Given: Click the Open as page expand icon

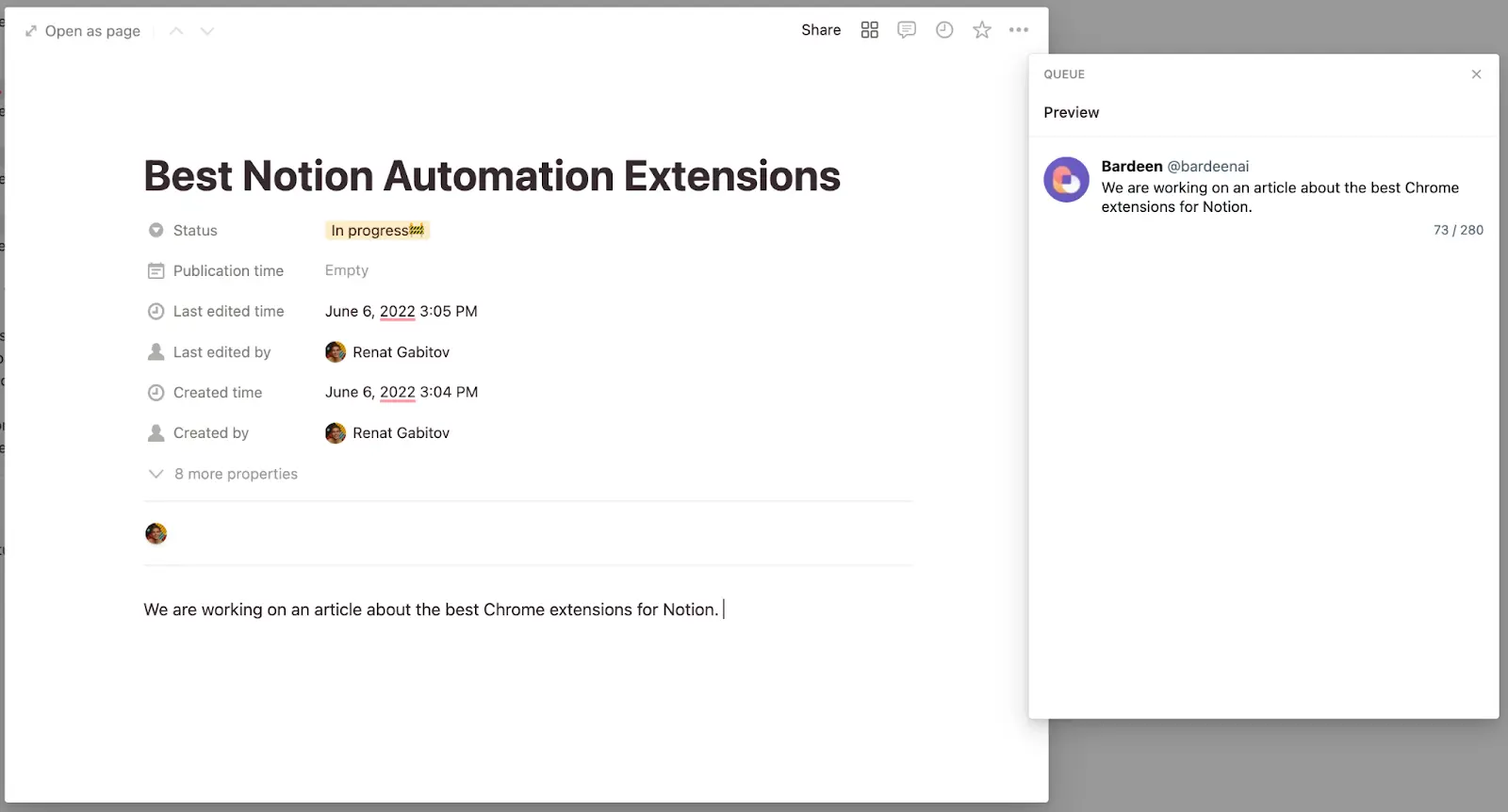Looking at the screenshot, I should click(x=31, y=31).
